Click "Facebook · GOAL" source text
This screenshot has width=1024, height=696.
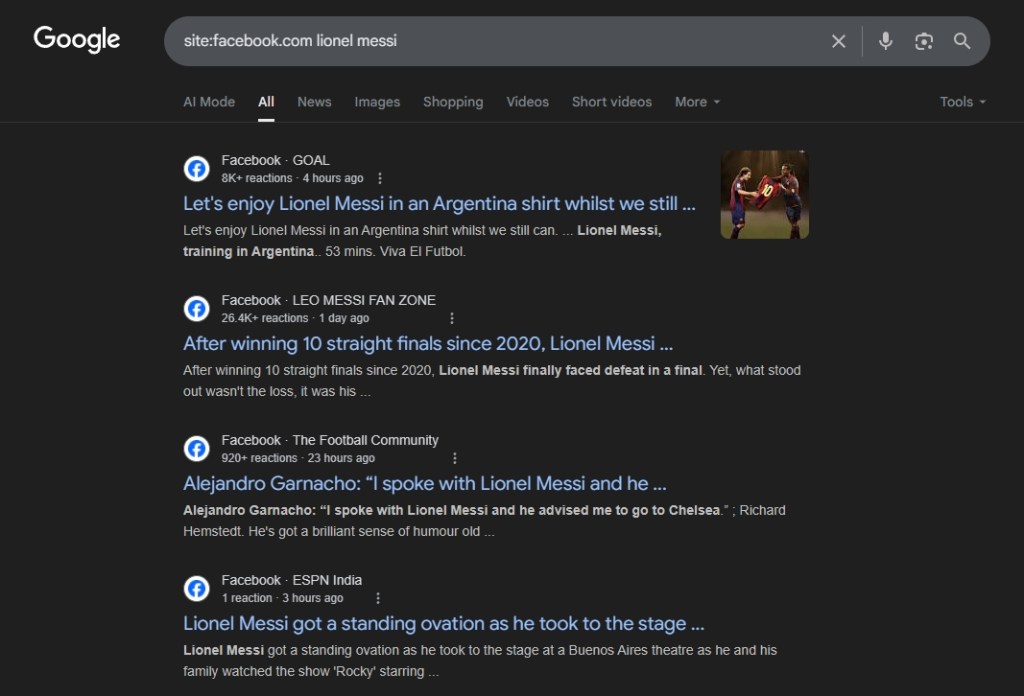[x=275, y=160]
